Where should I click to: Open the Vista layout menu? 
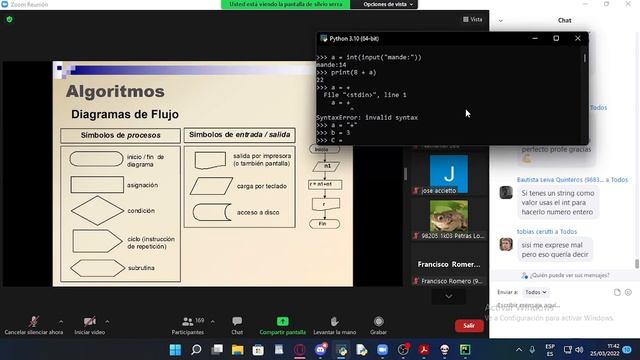click(472, 19)
